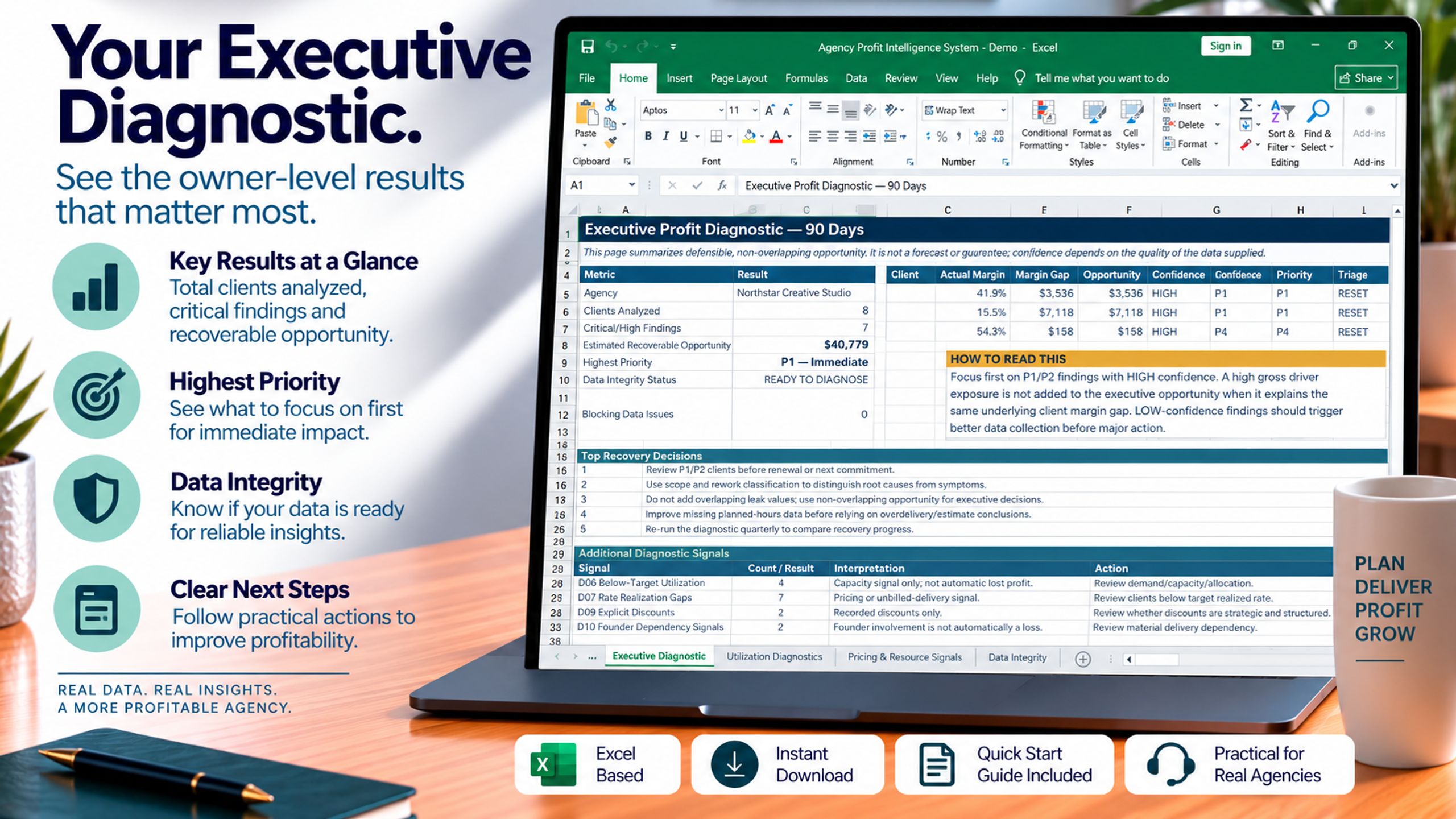Apply the Comma Style format

pyautogui.click(x=959, y=136)
